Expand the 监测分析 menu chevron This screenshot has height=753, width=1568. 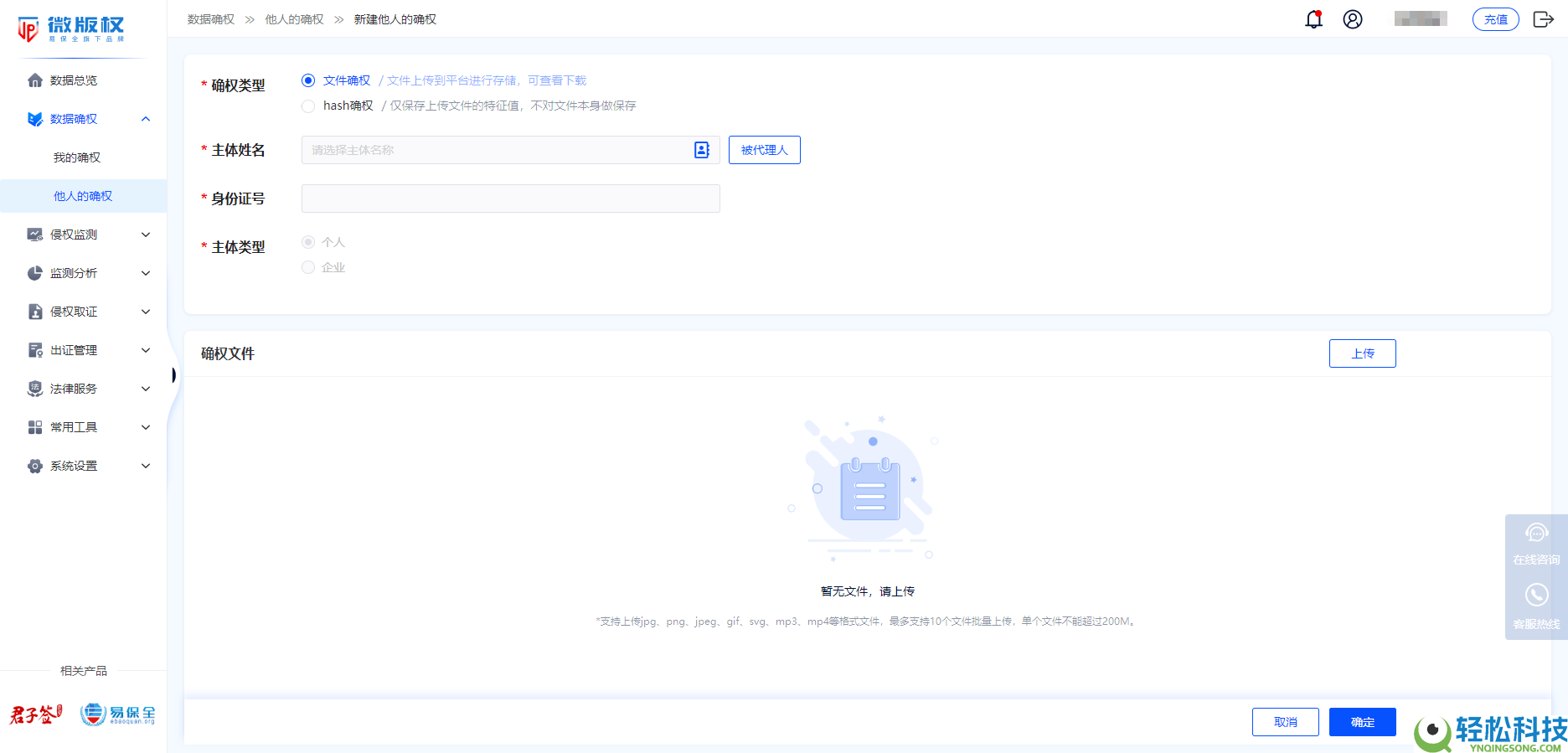click(x=146, y=273)
